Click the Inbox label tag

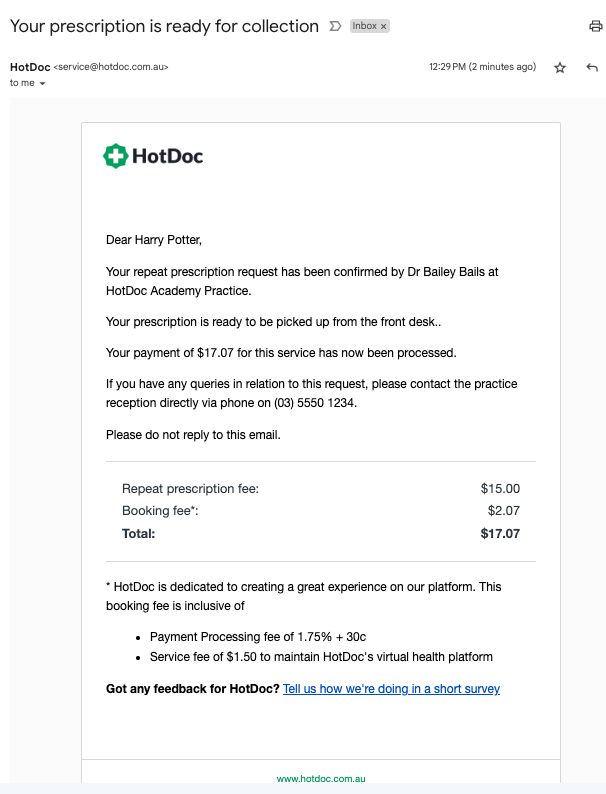(364, 27)
